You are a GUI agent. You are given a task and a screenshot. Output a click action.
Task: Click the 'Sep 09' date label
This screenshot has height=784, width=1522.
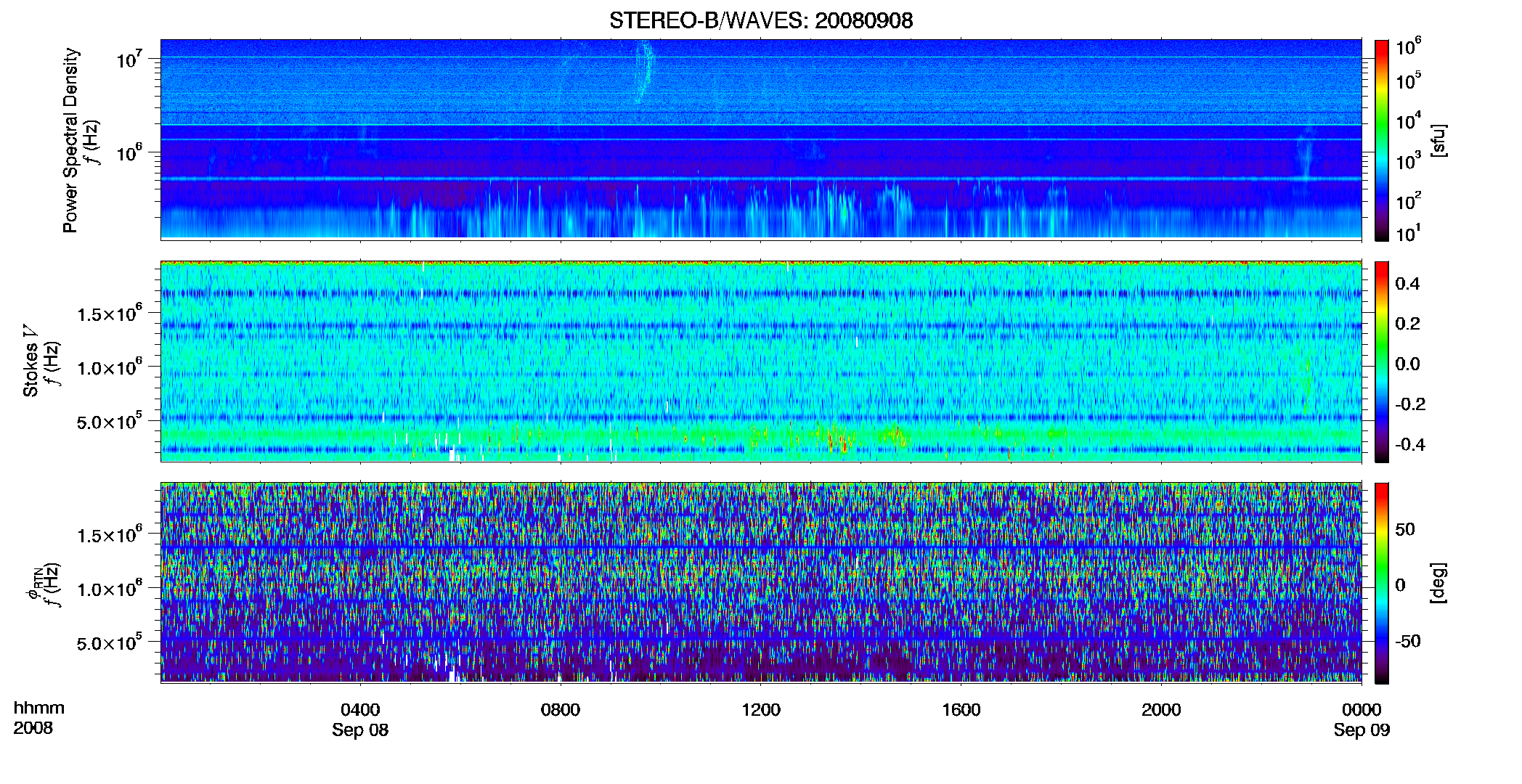(1362, 730)
